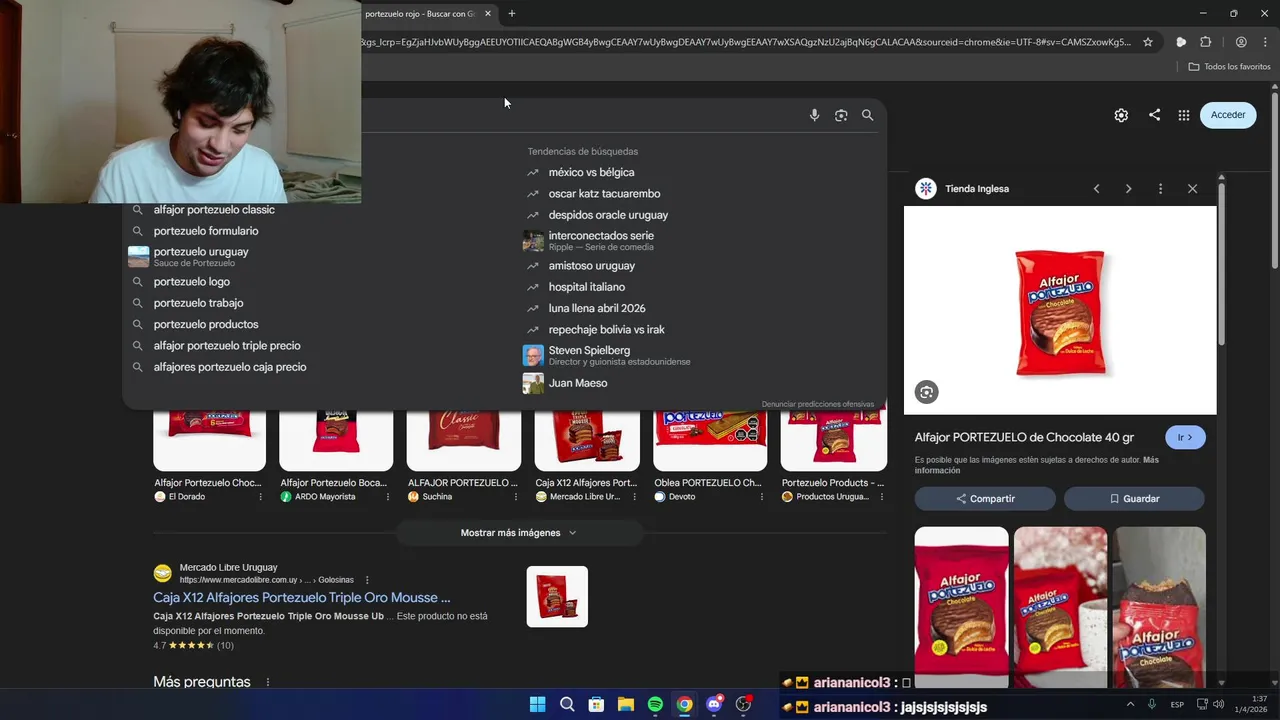
Task: Open Google quick settings gear
Action: [x=1121, y=115]
